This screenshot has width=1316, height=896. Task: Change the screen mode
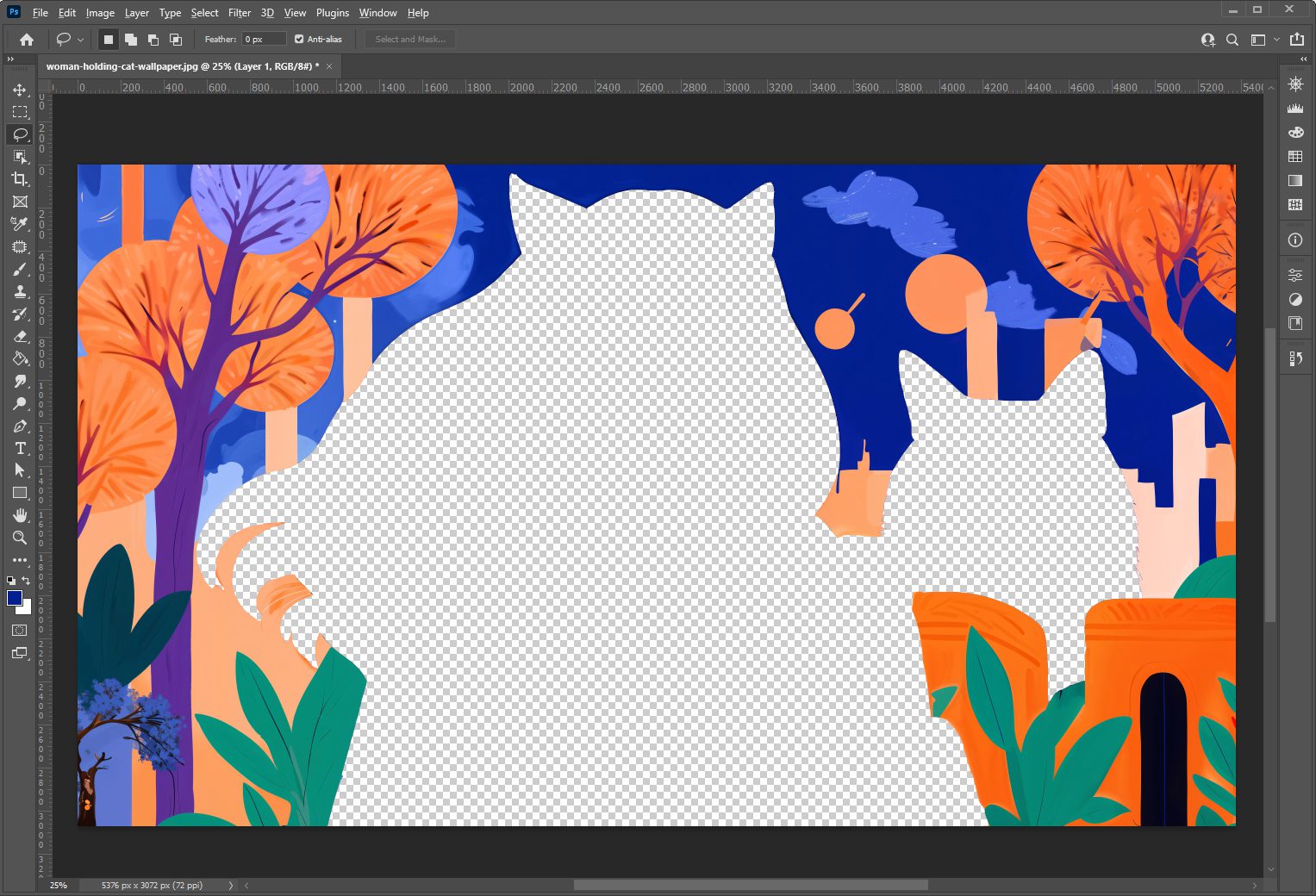tap(20, 653)
